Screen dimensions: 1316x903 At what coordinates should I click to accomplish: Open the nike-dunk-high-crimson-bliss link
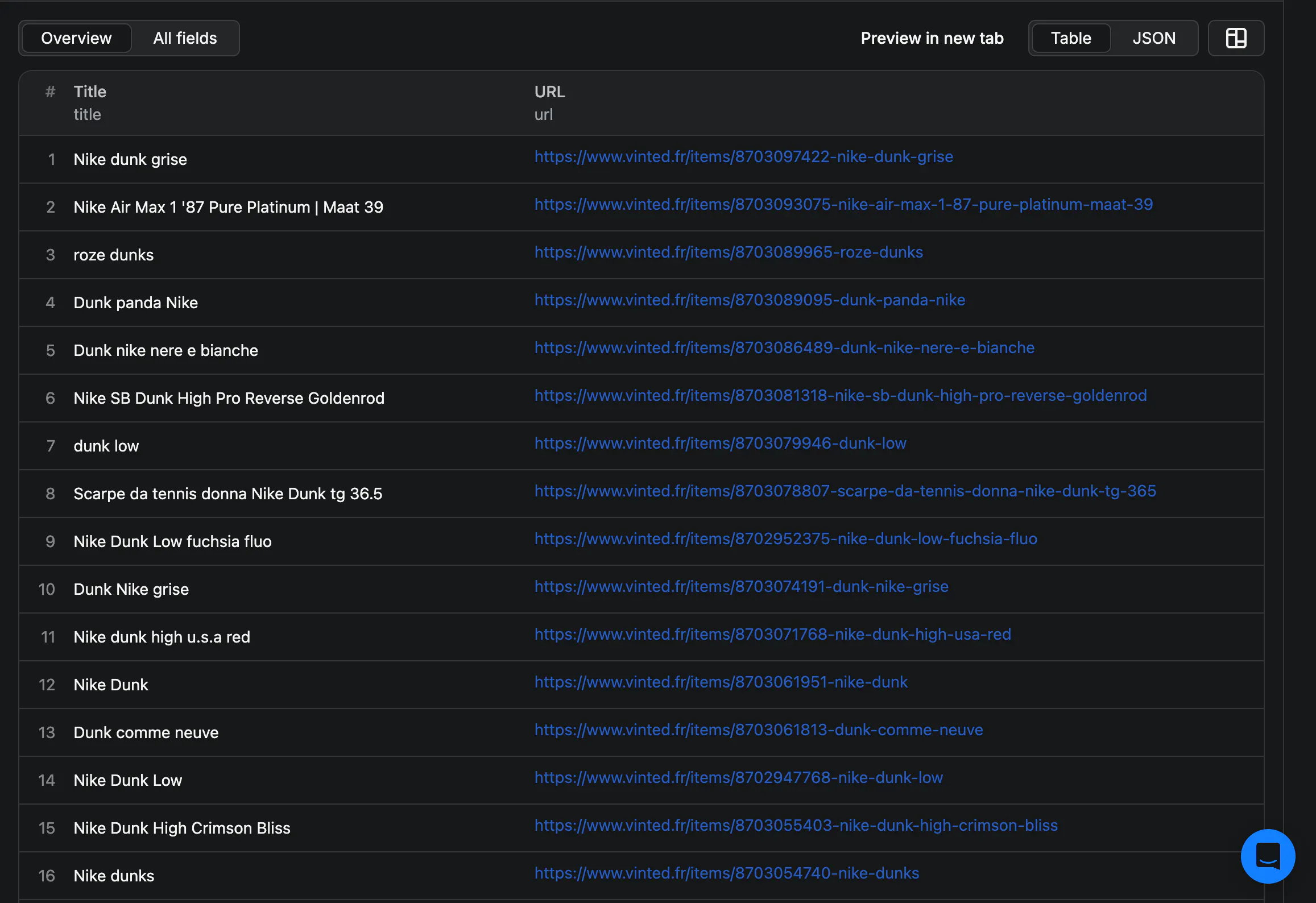click(x=796, y=825)
